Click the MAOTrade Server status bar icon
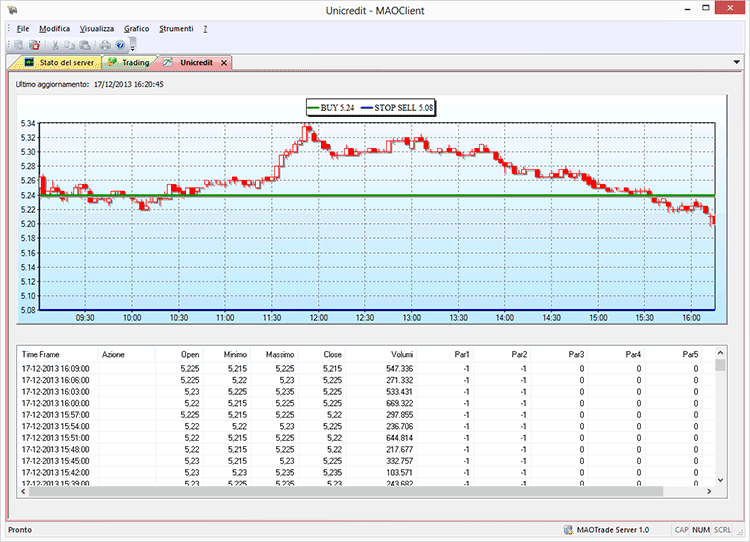Viewport: 750px width, 542px height. tap(568, 530)
